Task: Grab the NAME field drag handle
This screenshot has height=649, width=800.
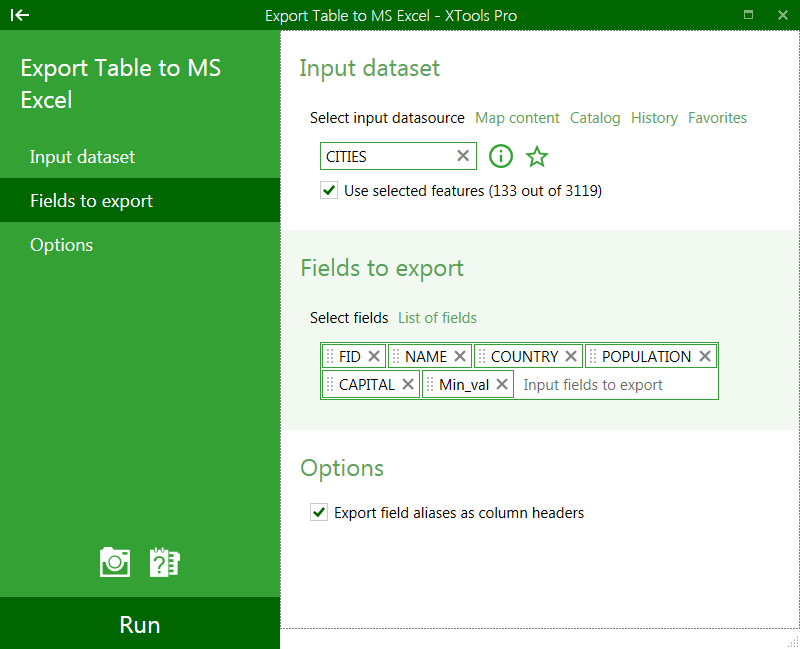Action: [395, 356]
